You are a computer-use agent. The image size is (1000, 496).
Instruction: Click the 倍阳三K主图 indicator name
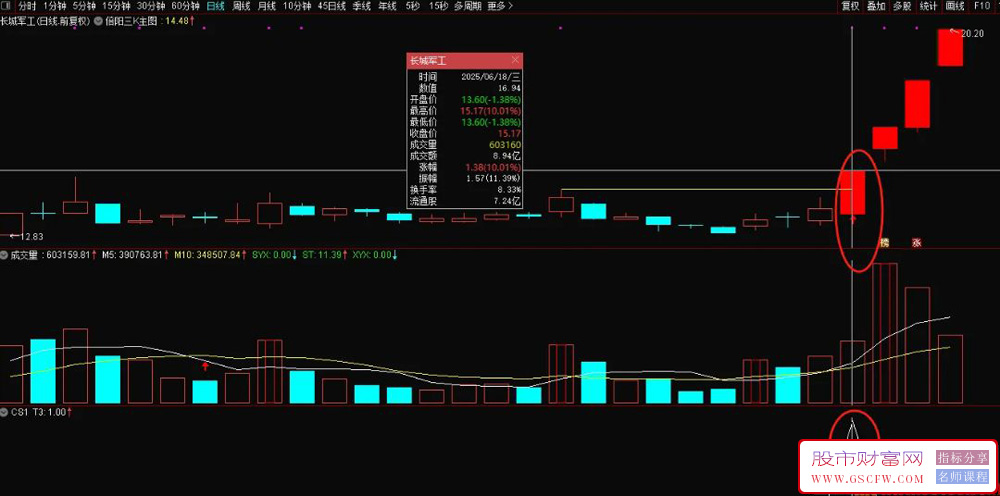(133, 20)
